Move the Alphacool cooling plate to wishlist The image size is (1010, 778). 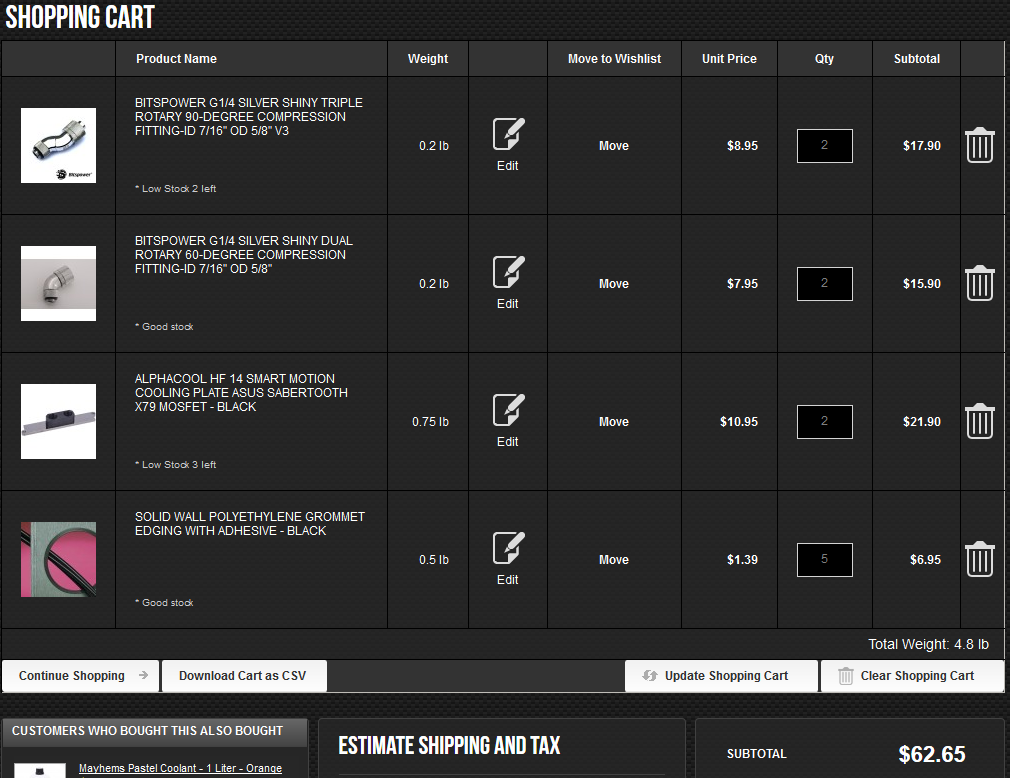coord(614,422)
